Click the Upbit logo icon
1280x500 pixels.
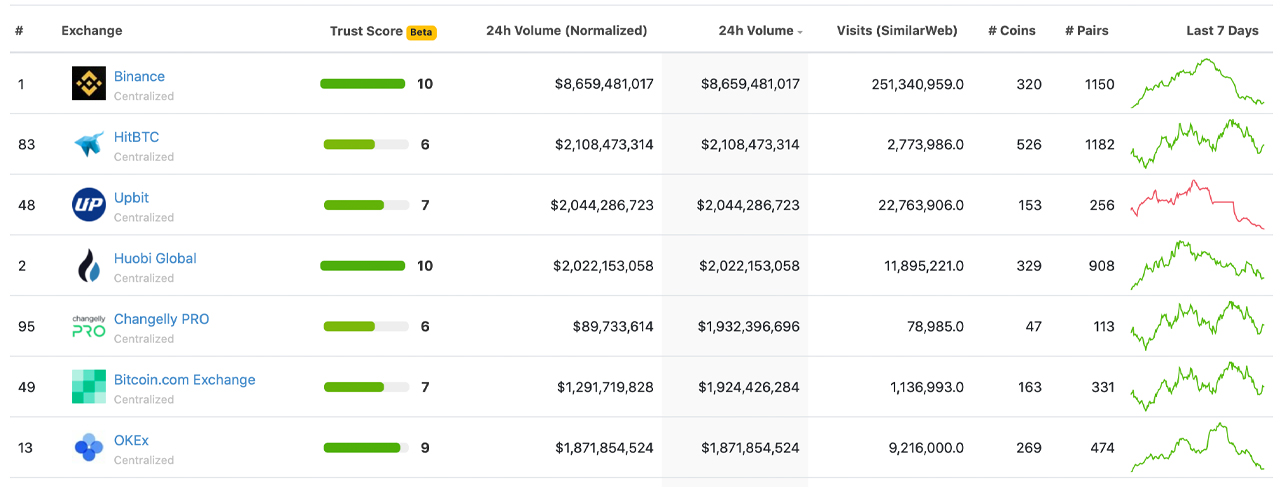tap(89, 205)
